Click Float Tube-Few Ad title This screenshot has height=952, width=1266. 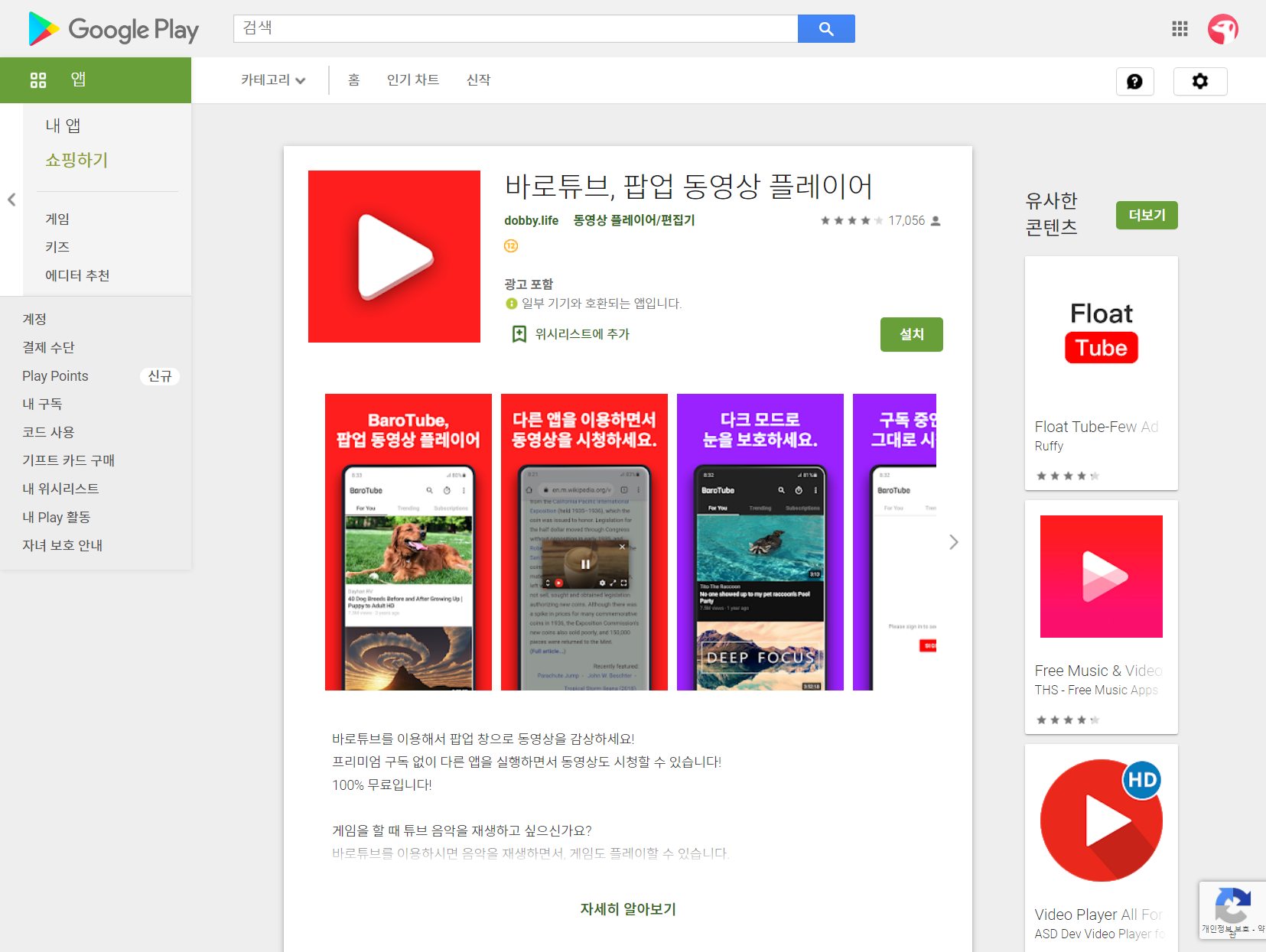click(x=1097, y=427)
